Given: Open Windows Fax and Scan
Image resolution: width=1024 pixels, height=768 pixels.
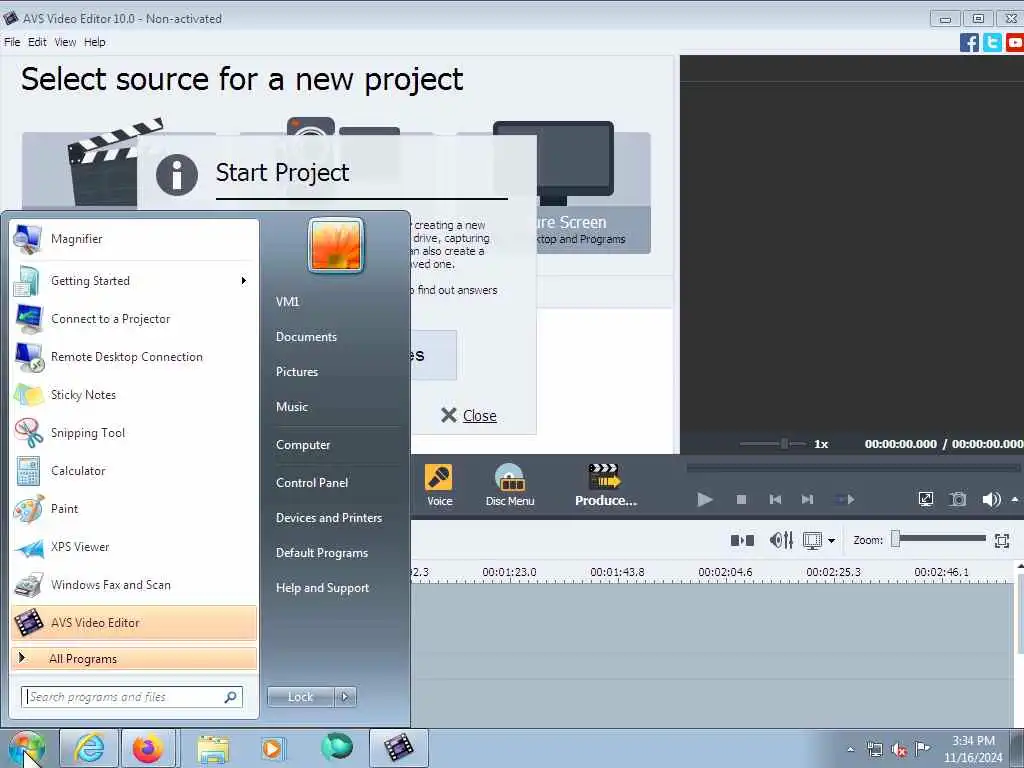Looking at the screenshot, I should [x=134, y=584].
